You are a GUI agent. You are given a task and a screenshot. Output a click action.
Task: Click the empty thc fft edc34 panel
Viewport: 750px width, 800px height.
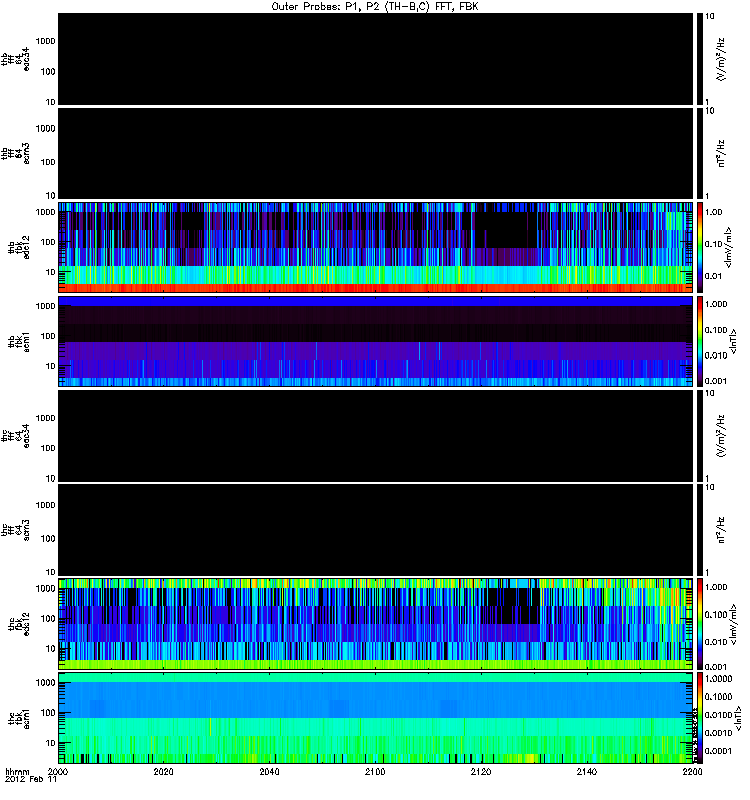point(375,435)
